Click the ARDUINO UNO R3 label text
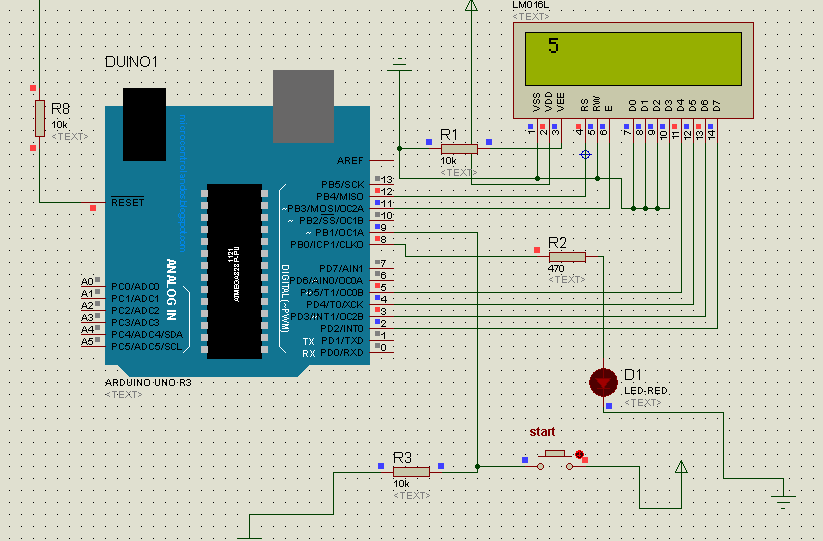Viewport: 823px width, 541px height. [148, 383]
